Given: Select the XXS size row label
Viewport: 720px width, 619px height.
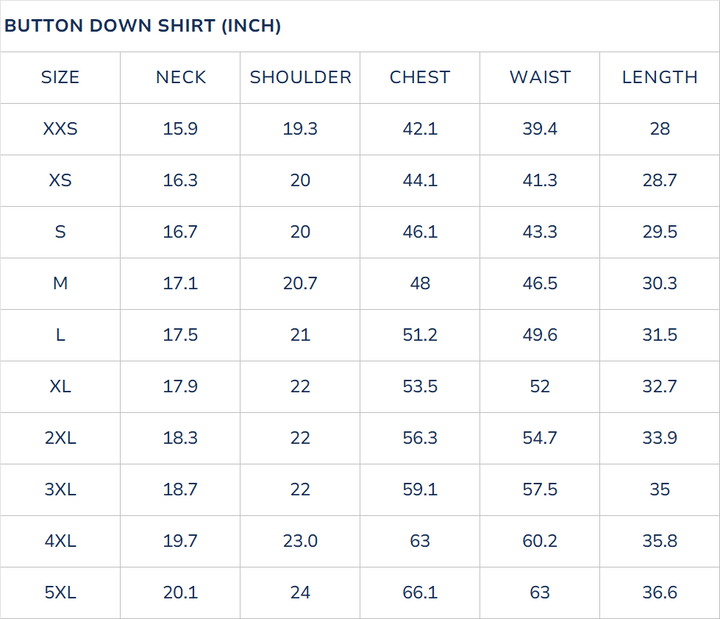Looking at the screenshot, I should point(60,129).
